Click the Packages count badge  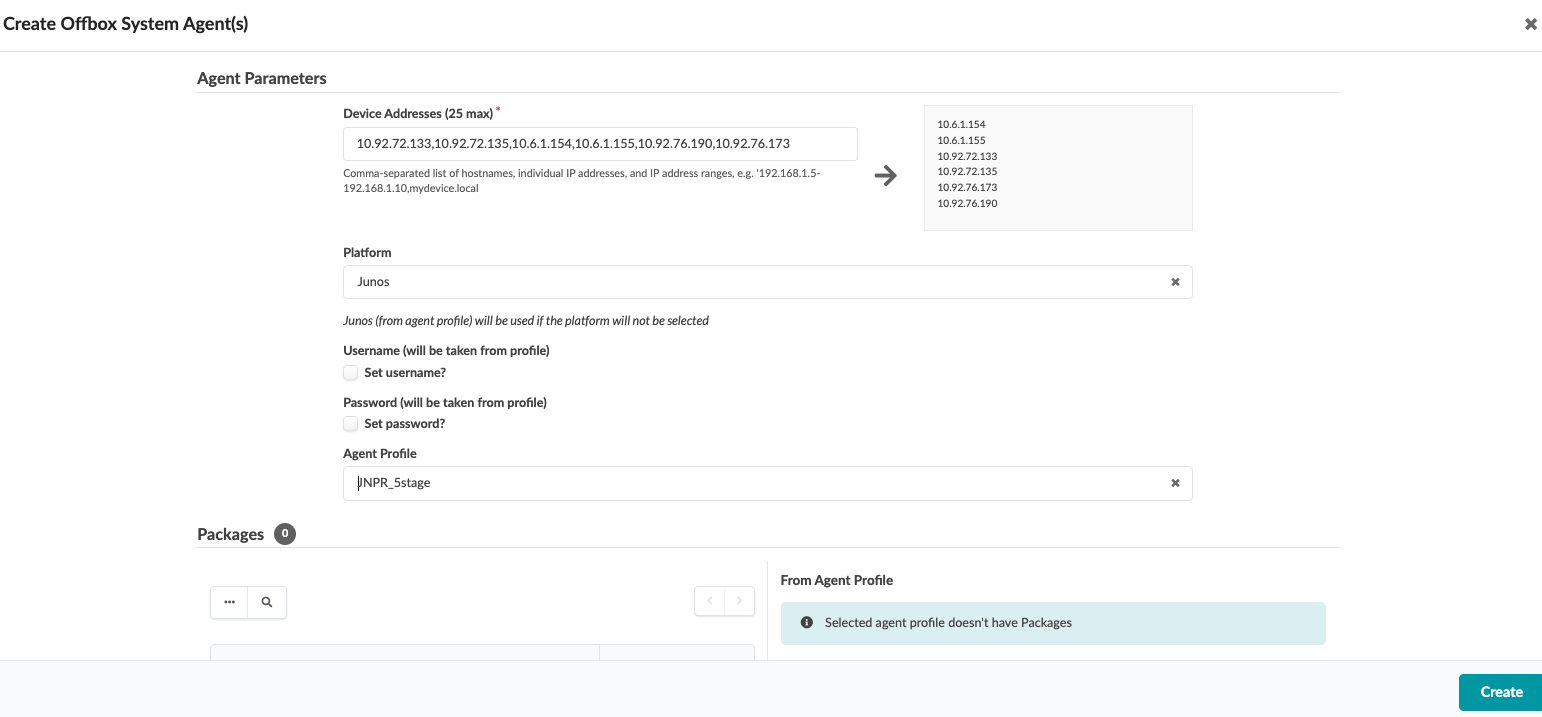pos(285,534)
